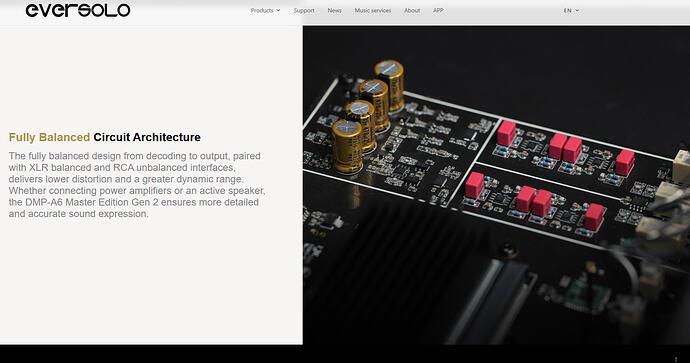The image size is (690, 363).
Task: Expand the Products dropdown menu
Action: point(265,10)
